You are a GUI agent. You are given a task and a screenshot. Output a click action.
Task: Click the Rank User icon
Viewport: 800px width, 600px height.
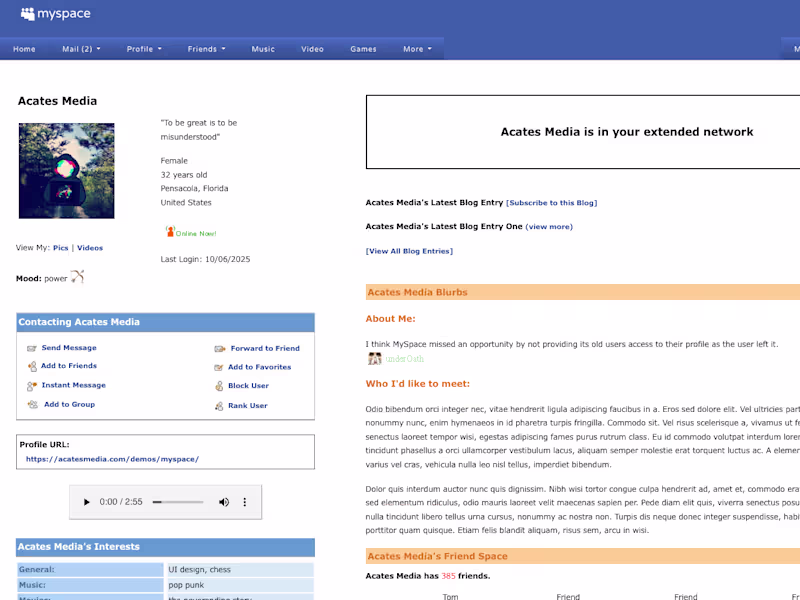[x=218, y=404]
